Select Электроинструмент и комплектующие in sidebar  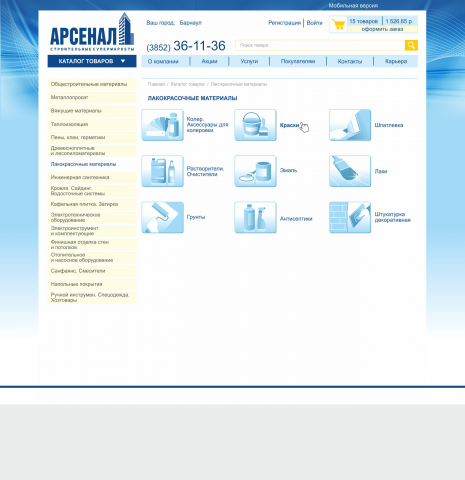(x=92, y=231)
